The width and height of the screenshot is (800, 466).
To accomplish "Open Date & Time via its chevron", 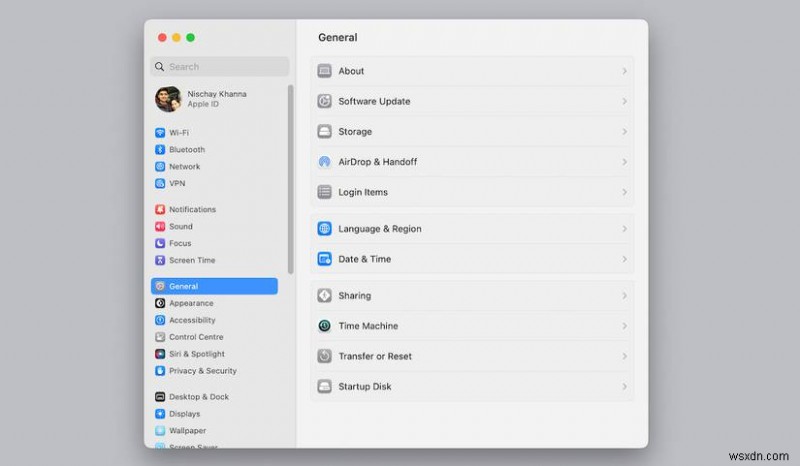I will point(624,259).
